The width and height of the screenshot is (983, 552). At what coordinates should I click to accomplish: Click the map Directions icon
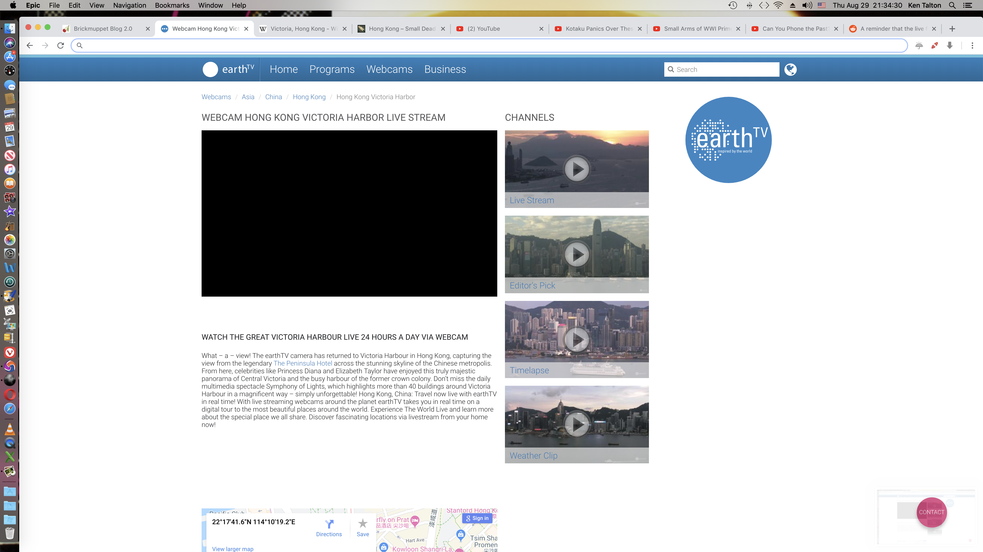329,526
